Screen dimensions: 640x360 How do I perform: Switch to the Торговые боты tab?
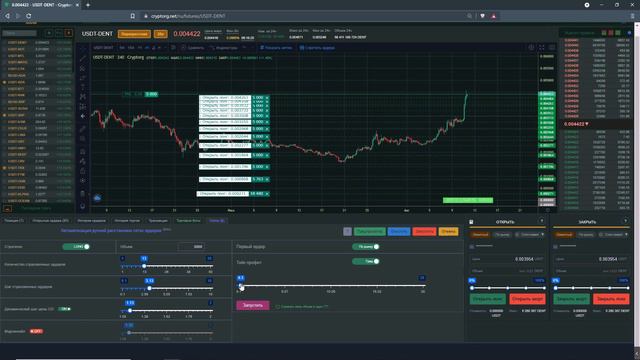[188, 220]
